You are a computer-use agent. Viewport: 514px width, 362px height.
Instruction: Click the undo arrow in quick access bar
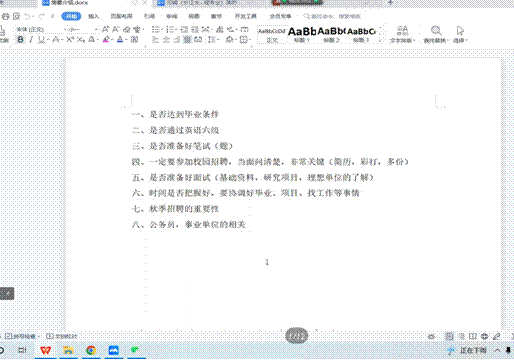27,16
